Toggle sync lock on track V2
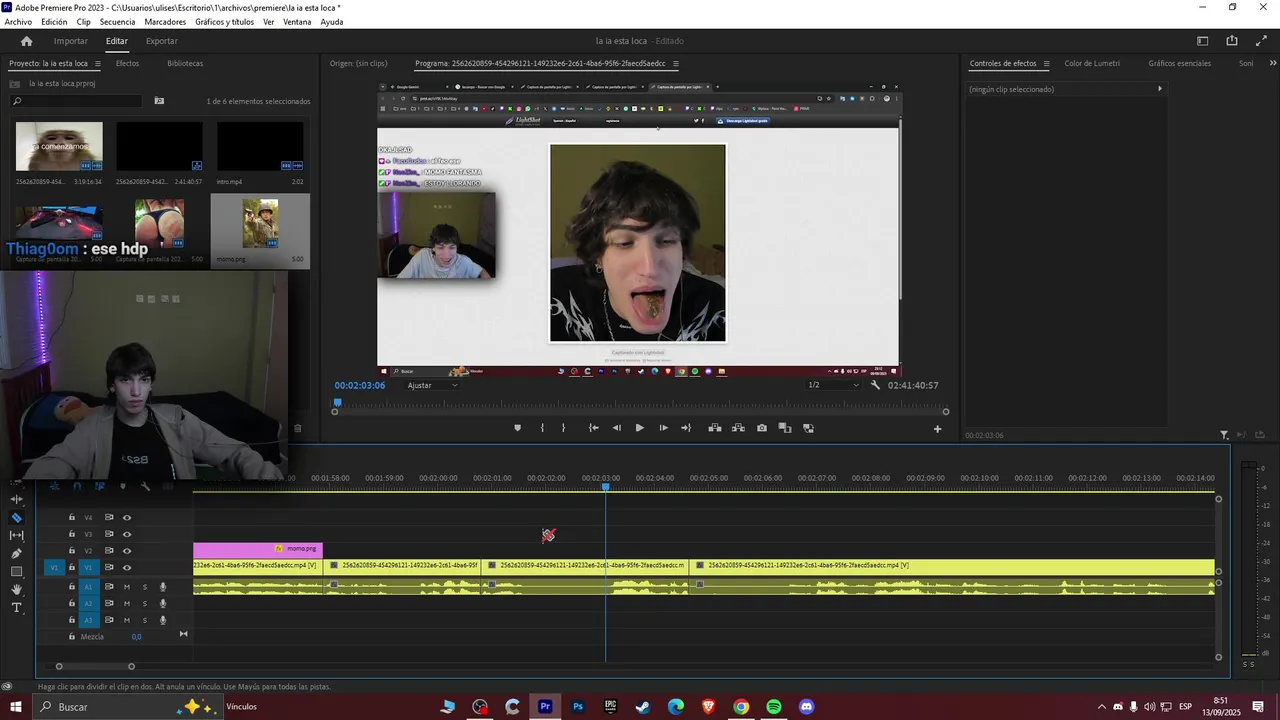The image size is (1280, 720). click(x=108, y=551)
